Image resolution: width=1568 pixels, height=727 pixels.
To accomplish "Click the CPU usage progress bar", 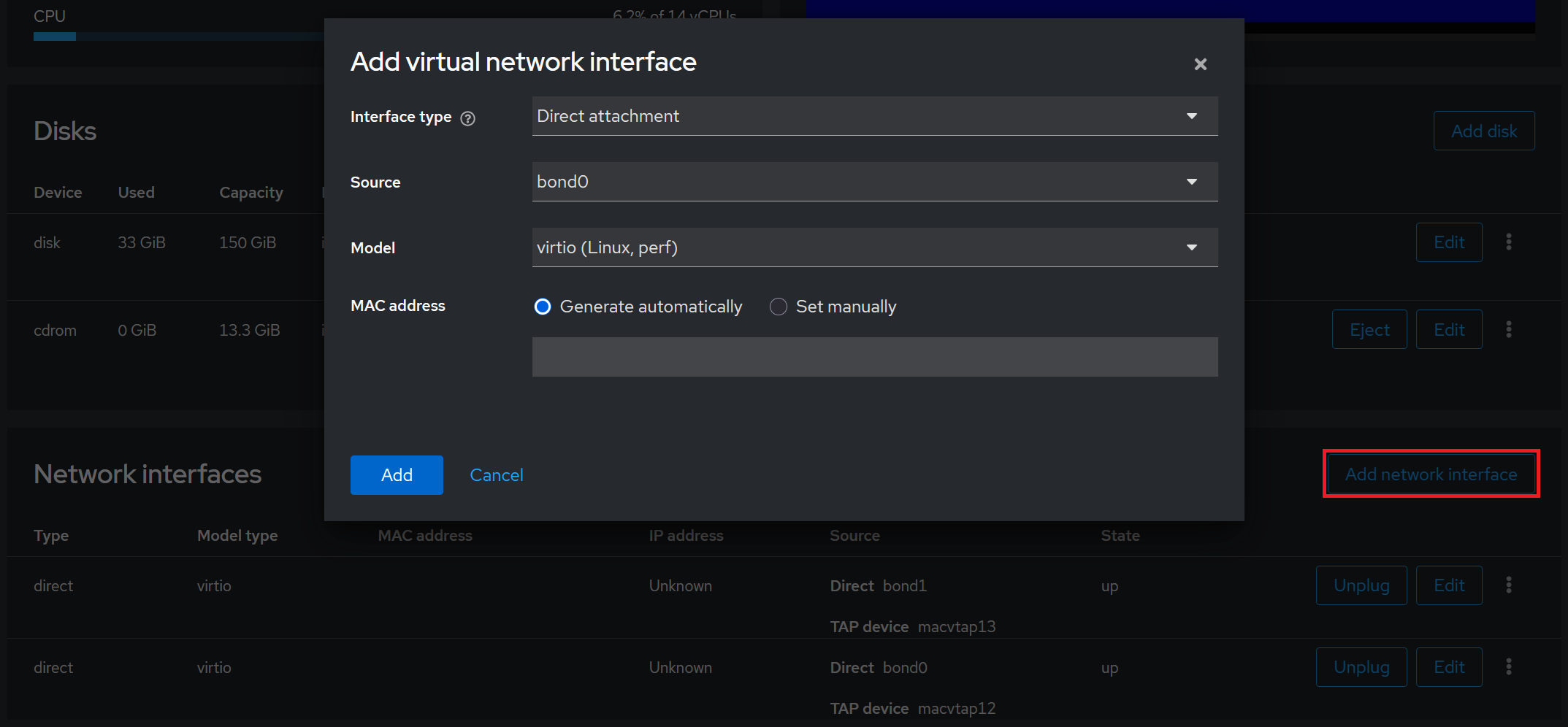I will coord(179,36).
